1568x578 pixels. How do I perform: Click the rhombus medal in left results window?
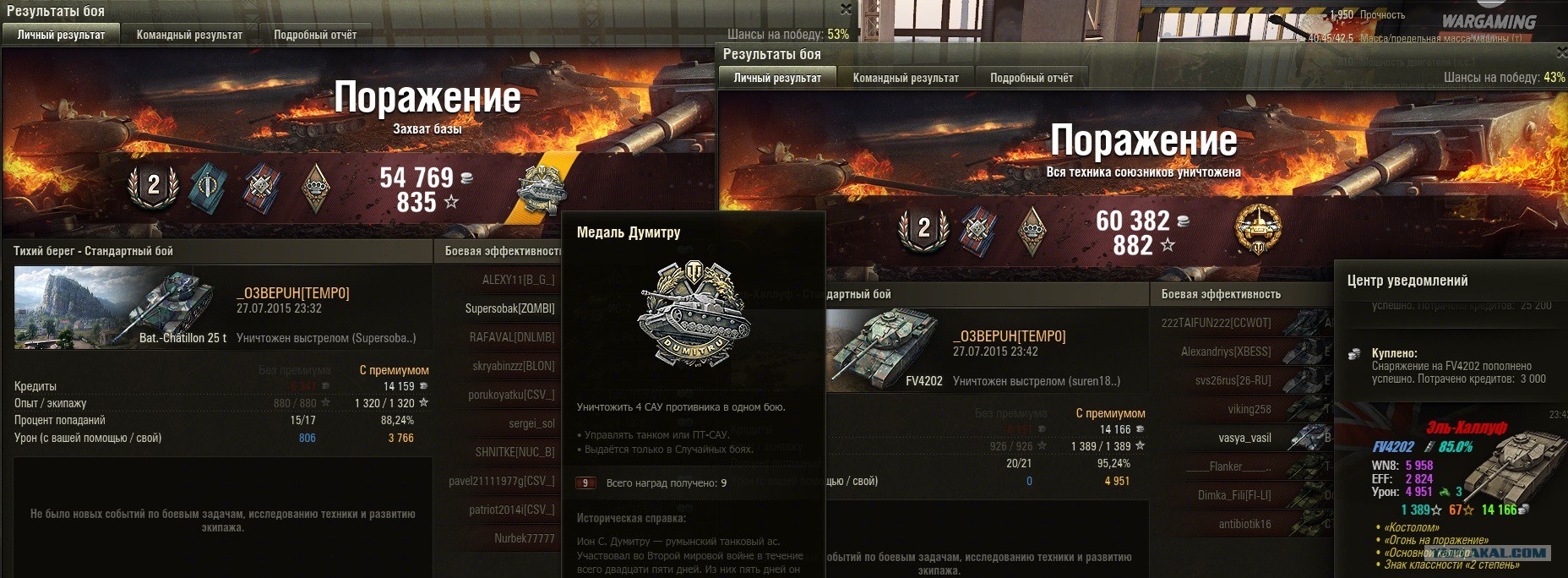[315, 187]
